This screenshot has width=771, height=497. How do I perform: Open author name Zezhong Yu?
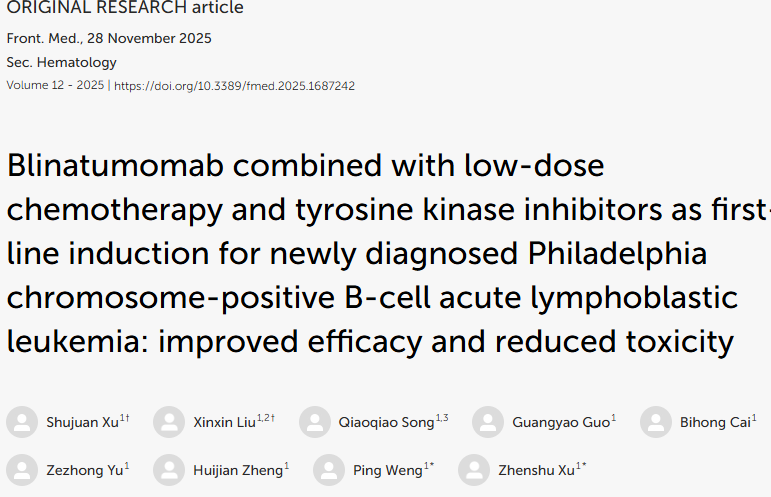pos(82,470)
